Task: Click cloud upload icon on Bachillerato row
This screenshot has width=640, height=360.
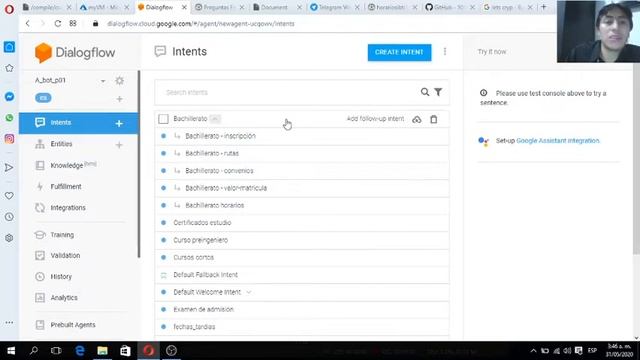Action: [417, 119]
